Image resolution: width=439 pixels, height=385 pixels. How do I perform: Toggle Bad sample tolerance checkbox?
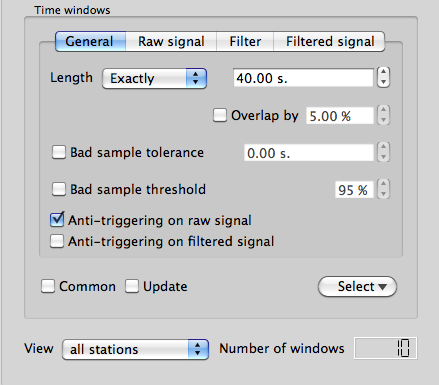[x=59, y=152]
